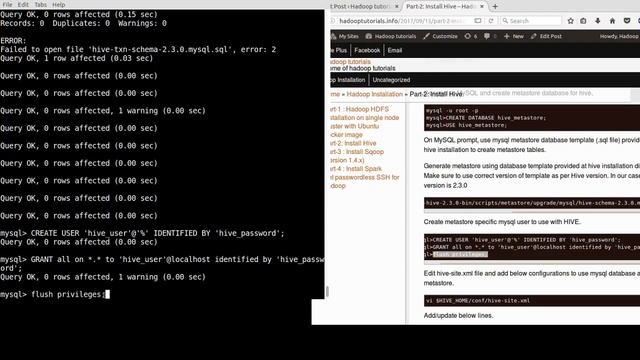Click highlighted flush privileges text on webpage
The width and height of the screenshot is (640, 360).
(460, 255)
